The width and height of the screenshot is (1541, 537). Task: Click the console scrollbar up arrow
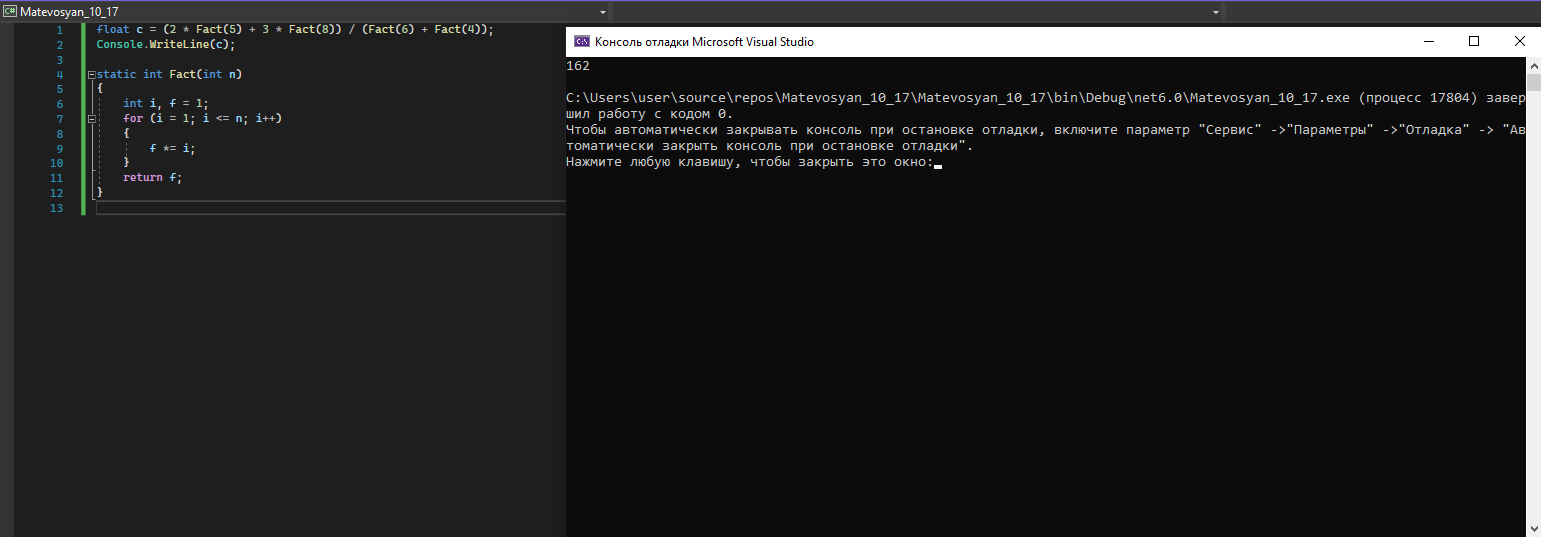click(x=1534, y=64)
